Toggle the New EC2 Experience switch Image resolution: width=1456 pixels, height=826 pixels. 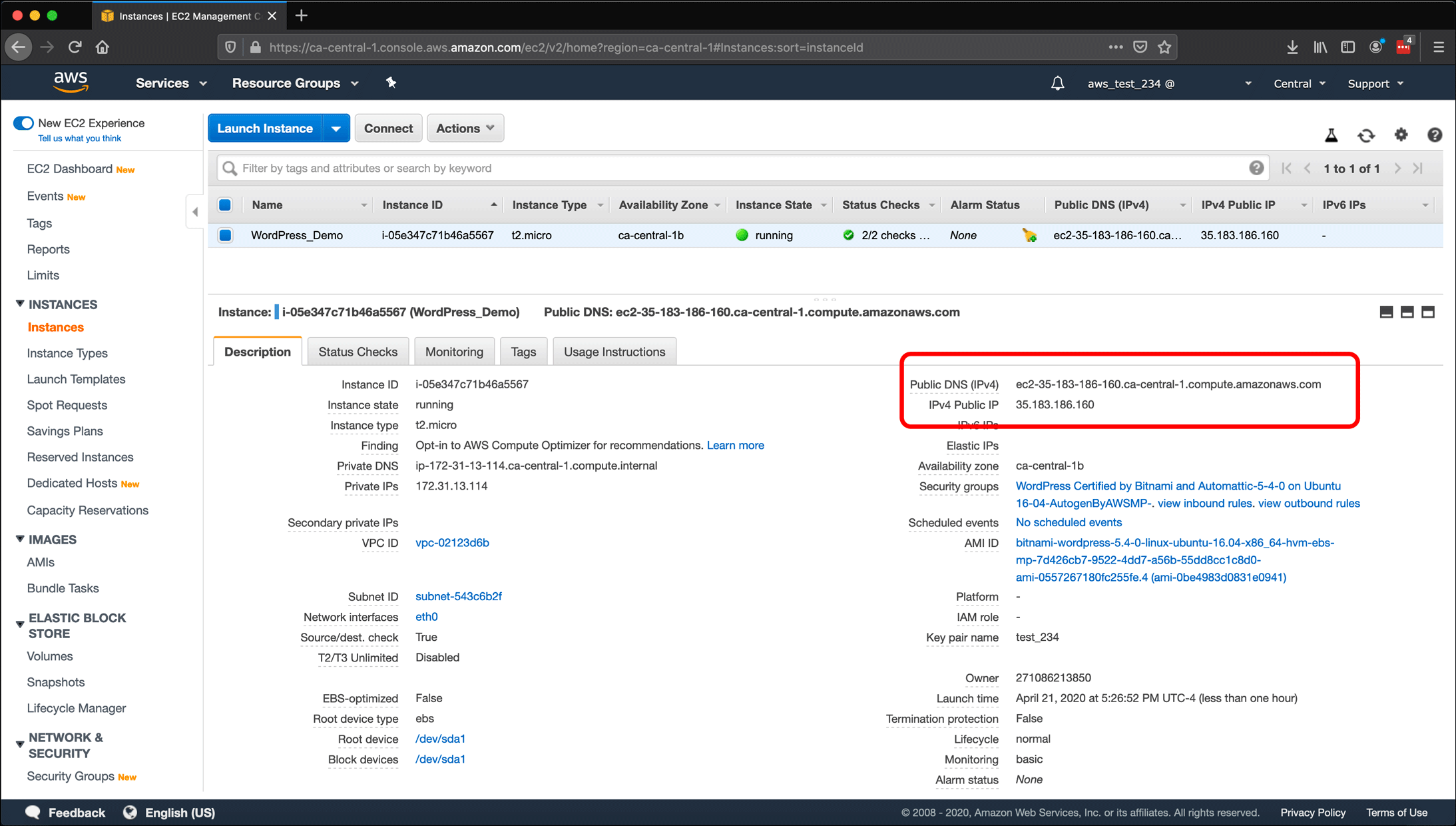(22, 123)
